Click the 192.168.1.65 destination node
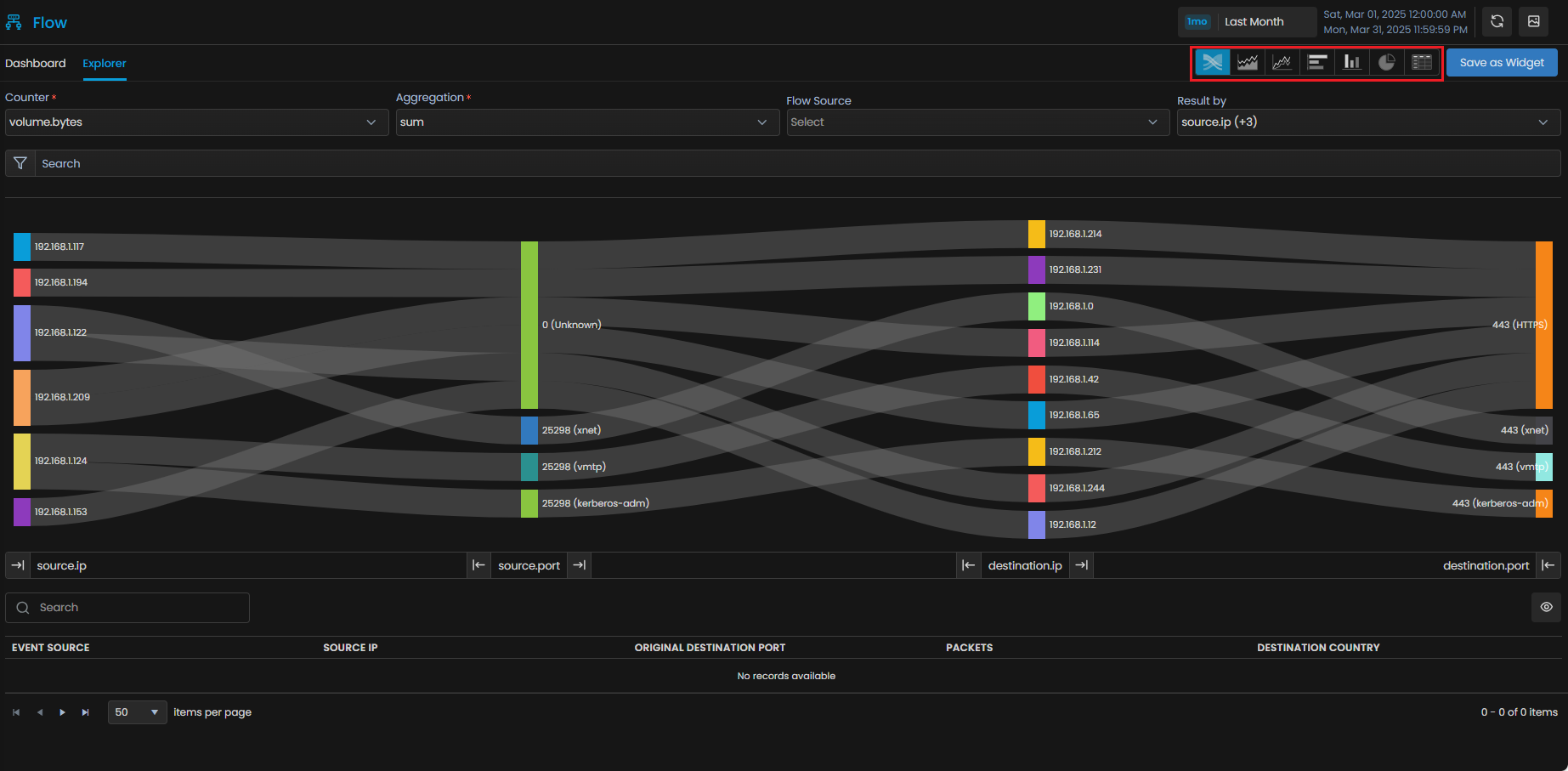 pos(1037,415)
